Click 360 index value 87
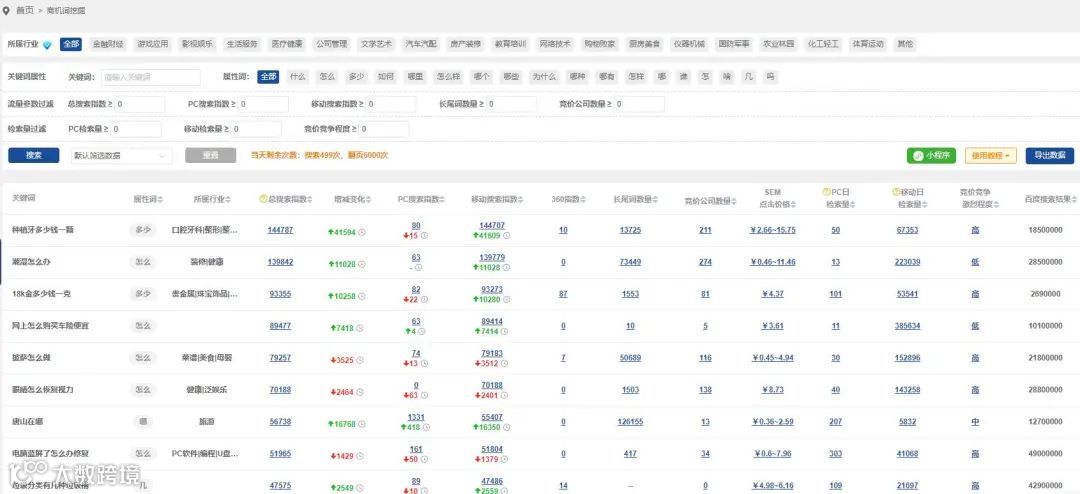1080x494 pixels. point(563,294)
